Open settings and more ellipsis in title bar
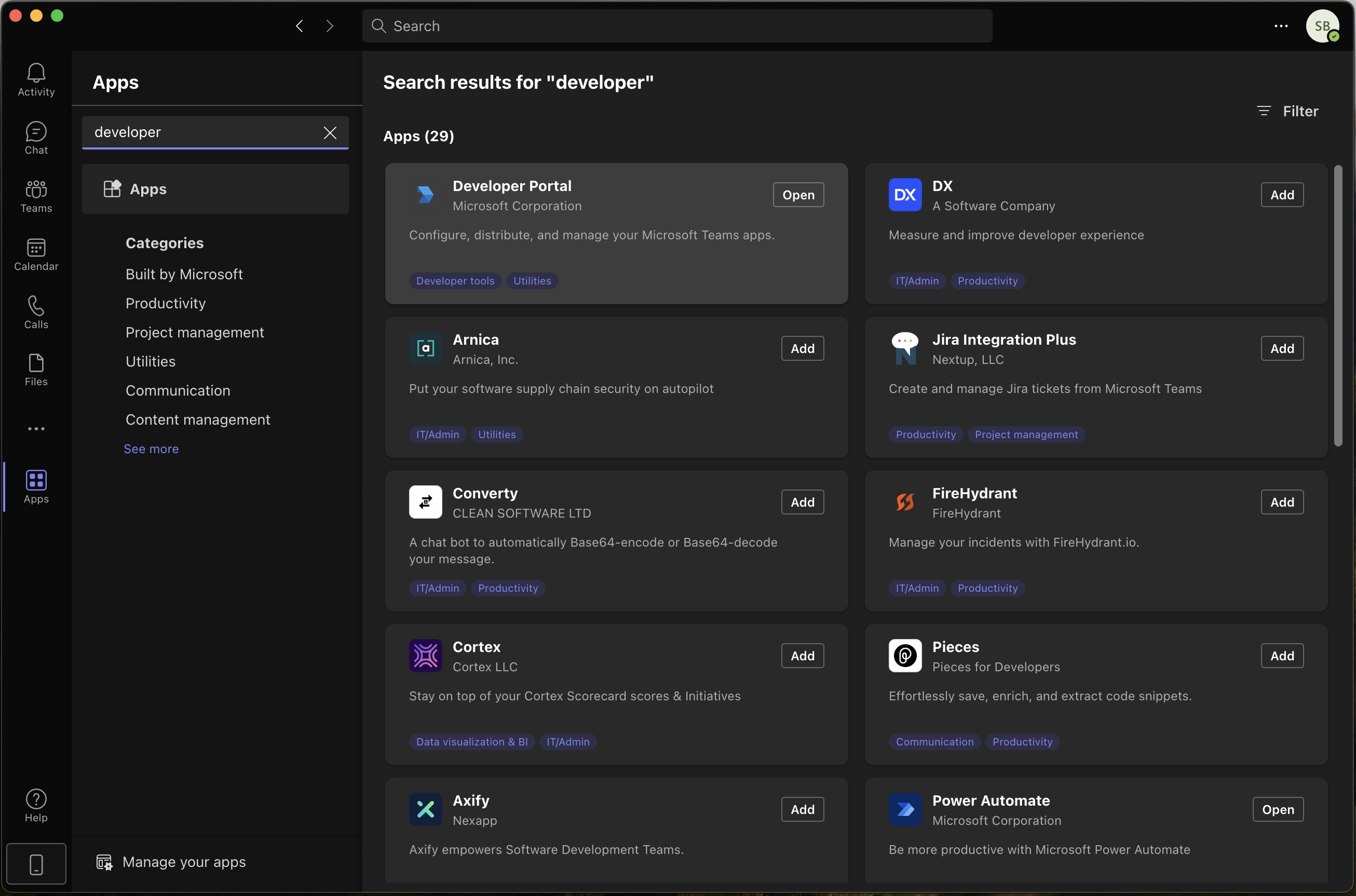 pos(1281,26)
